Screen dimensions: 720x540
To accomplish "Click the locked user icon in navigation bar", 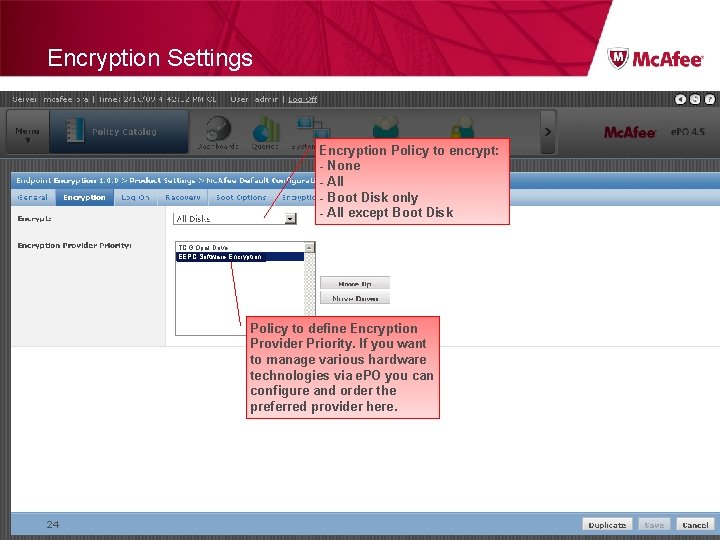I will click(462, 127).
